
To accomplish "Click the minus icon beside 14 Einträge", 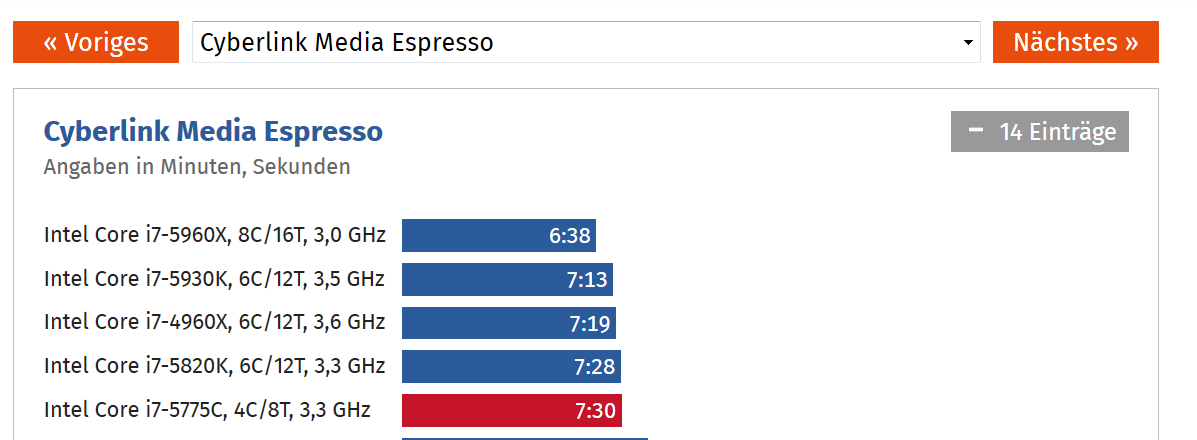I will point(976,130).
